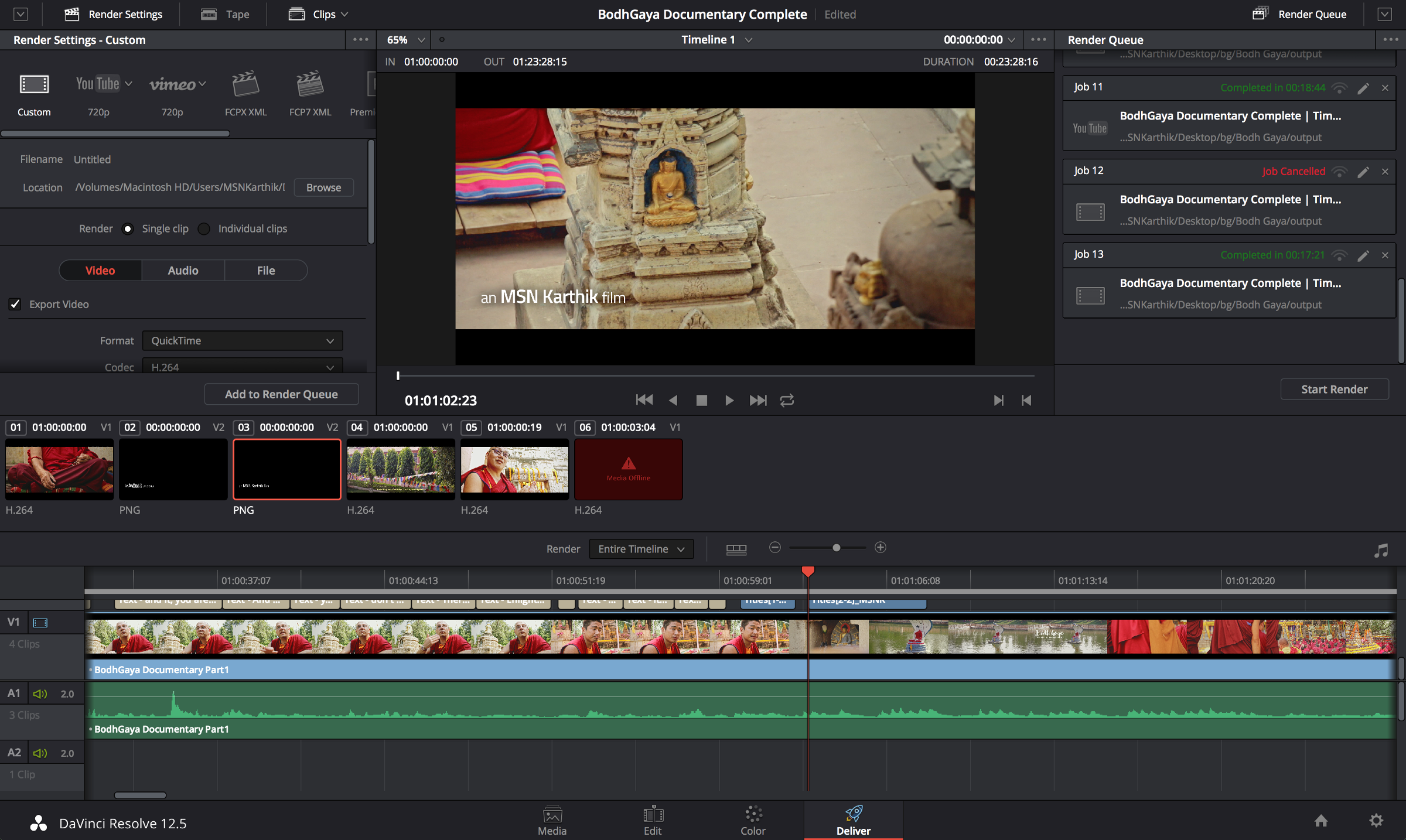Image resolution: width=1406 pixels, height=840 pixels.
Task: Click the timeline zoom-in plus icon
Action: (x=880, y=547)
